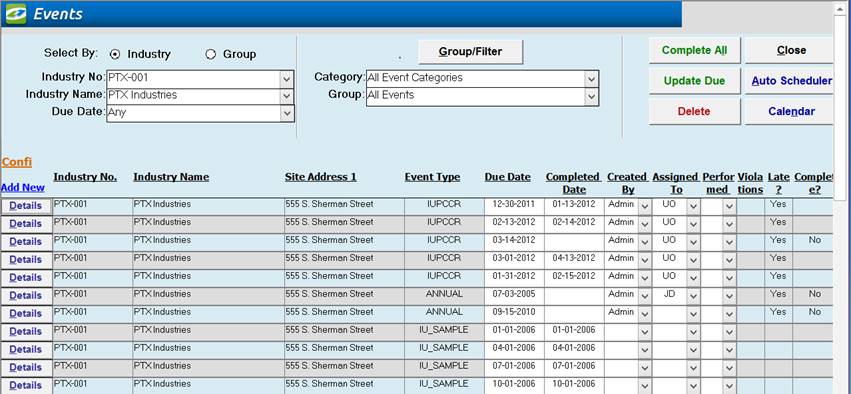
Task: Expand the Group All Events dropdown
Action: coord(591,97)
